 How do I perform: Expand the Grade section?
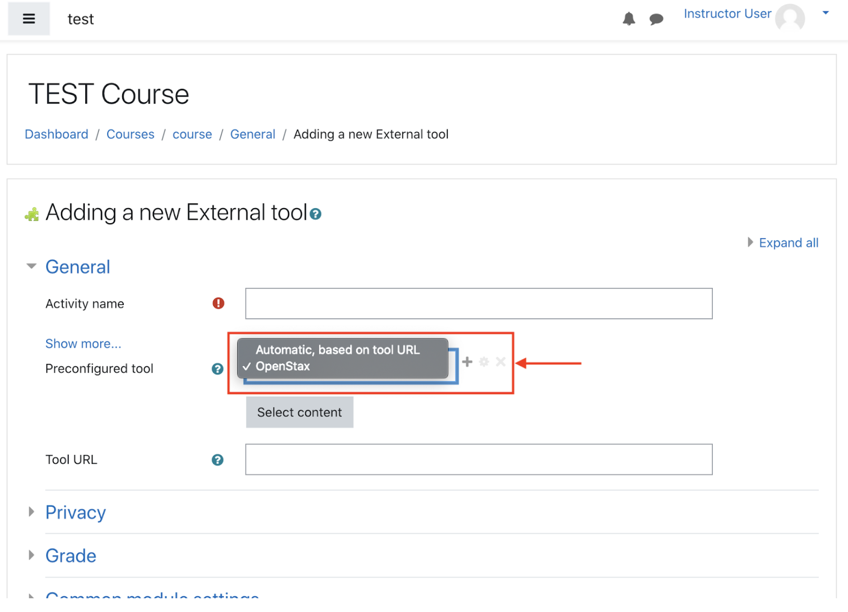tap(70, 556)
